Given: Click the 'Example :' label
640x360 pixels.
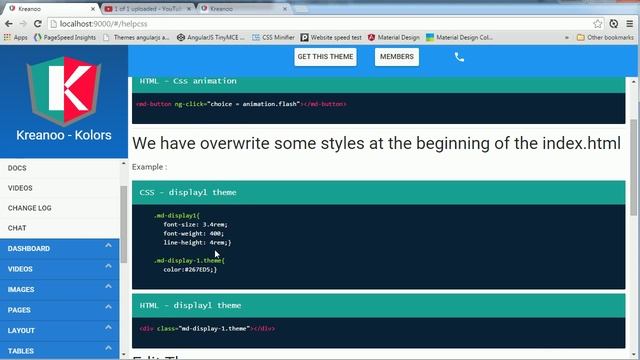Looking at the screenshot, I should tap(149, 167).
